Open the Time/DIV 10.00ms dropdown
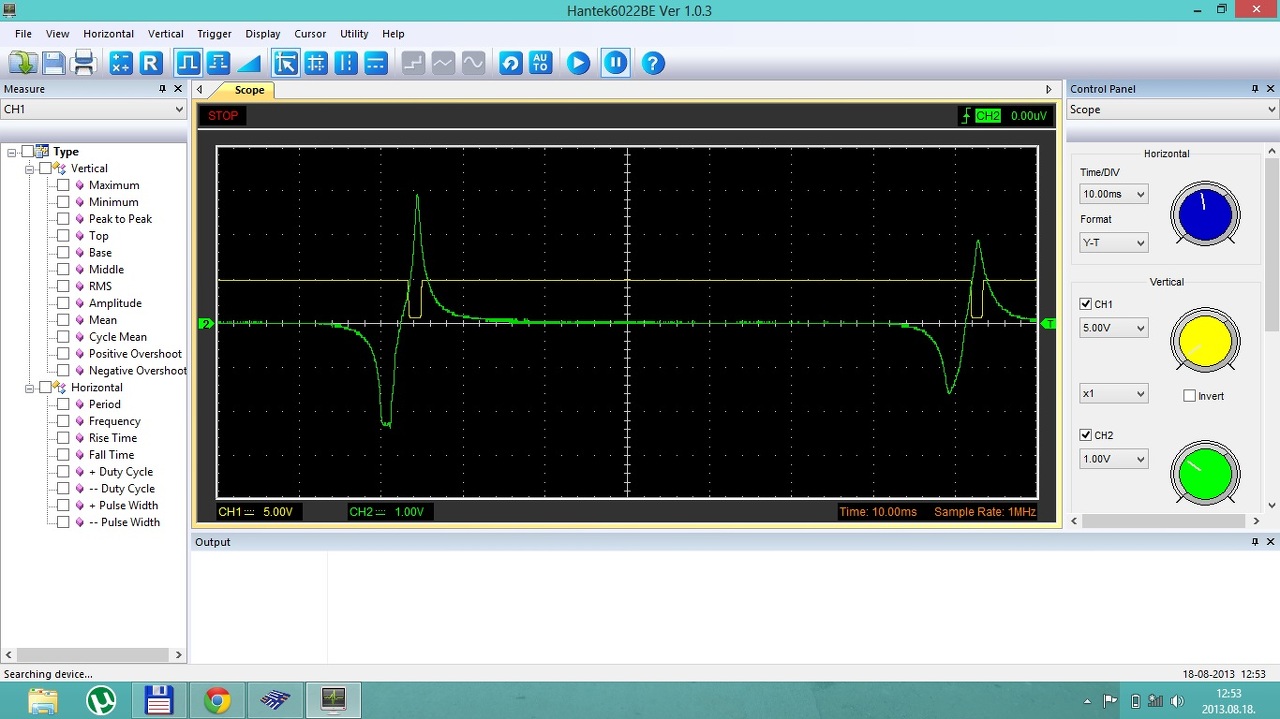 1114,194
